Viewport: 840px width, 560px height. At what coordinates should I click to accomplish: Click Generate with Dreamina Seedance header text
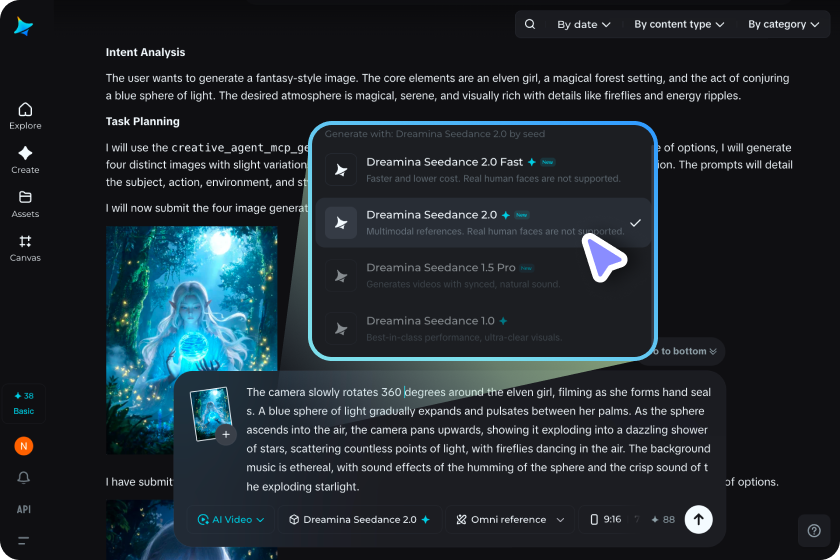[434, 134]
